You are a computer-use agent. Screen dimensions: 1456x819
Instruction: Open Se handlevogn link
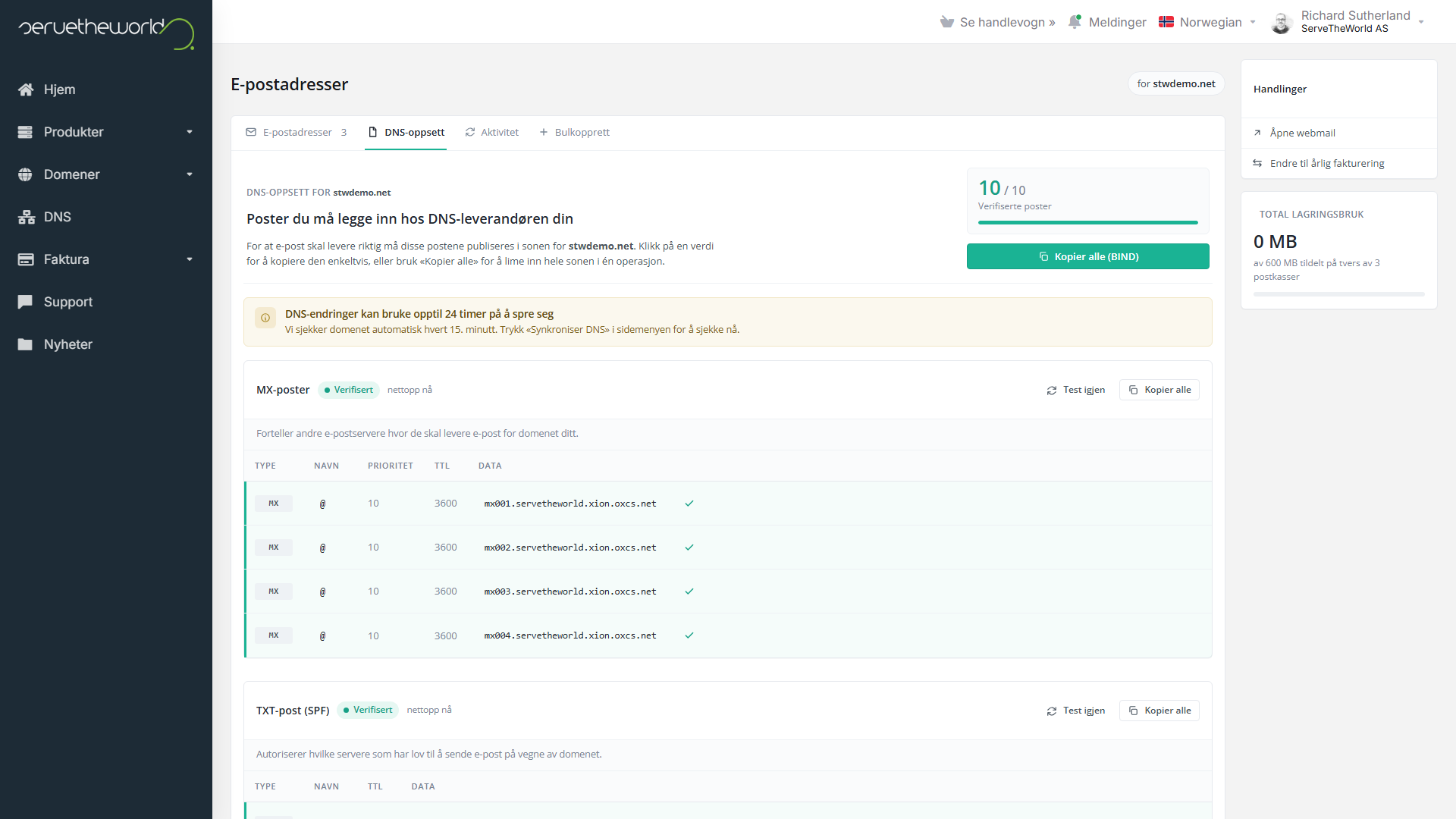pos(998,22)
